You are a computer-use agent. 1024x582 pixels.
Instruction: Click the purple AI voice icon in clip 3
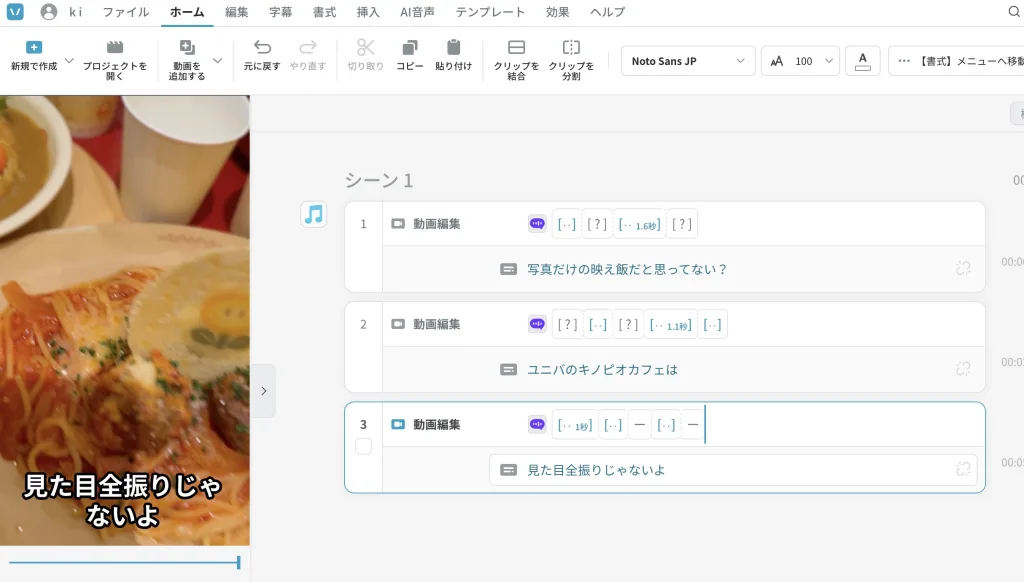point(537,425)
